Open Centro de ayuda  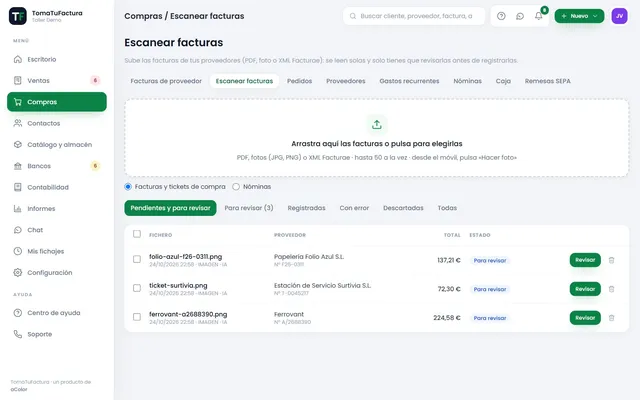click(57, 313)
